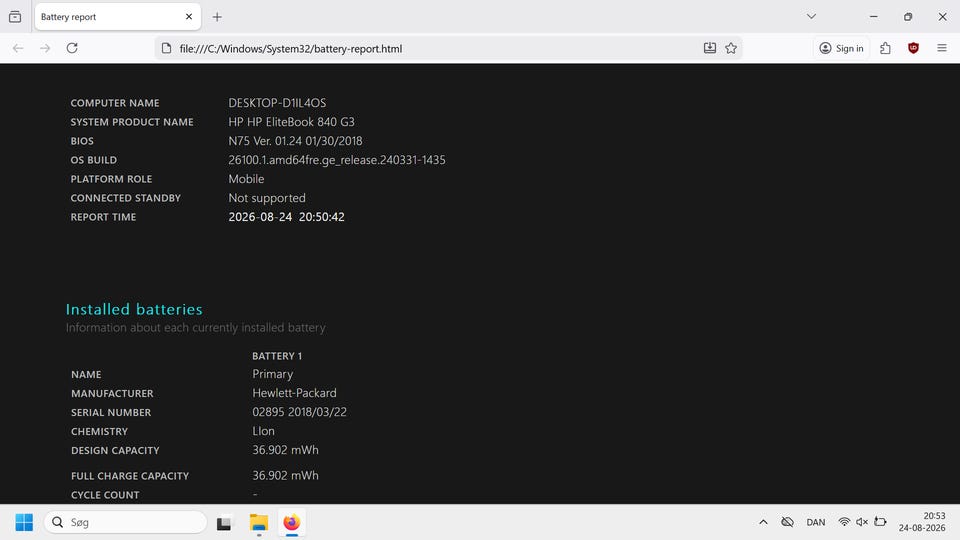This screenshot has width=960, height=540.
Task: Click the COMPUTER NAME label
Action: pos(115,103)
